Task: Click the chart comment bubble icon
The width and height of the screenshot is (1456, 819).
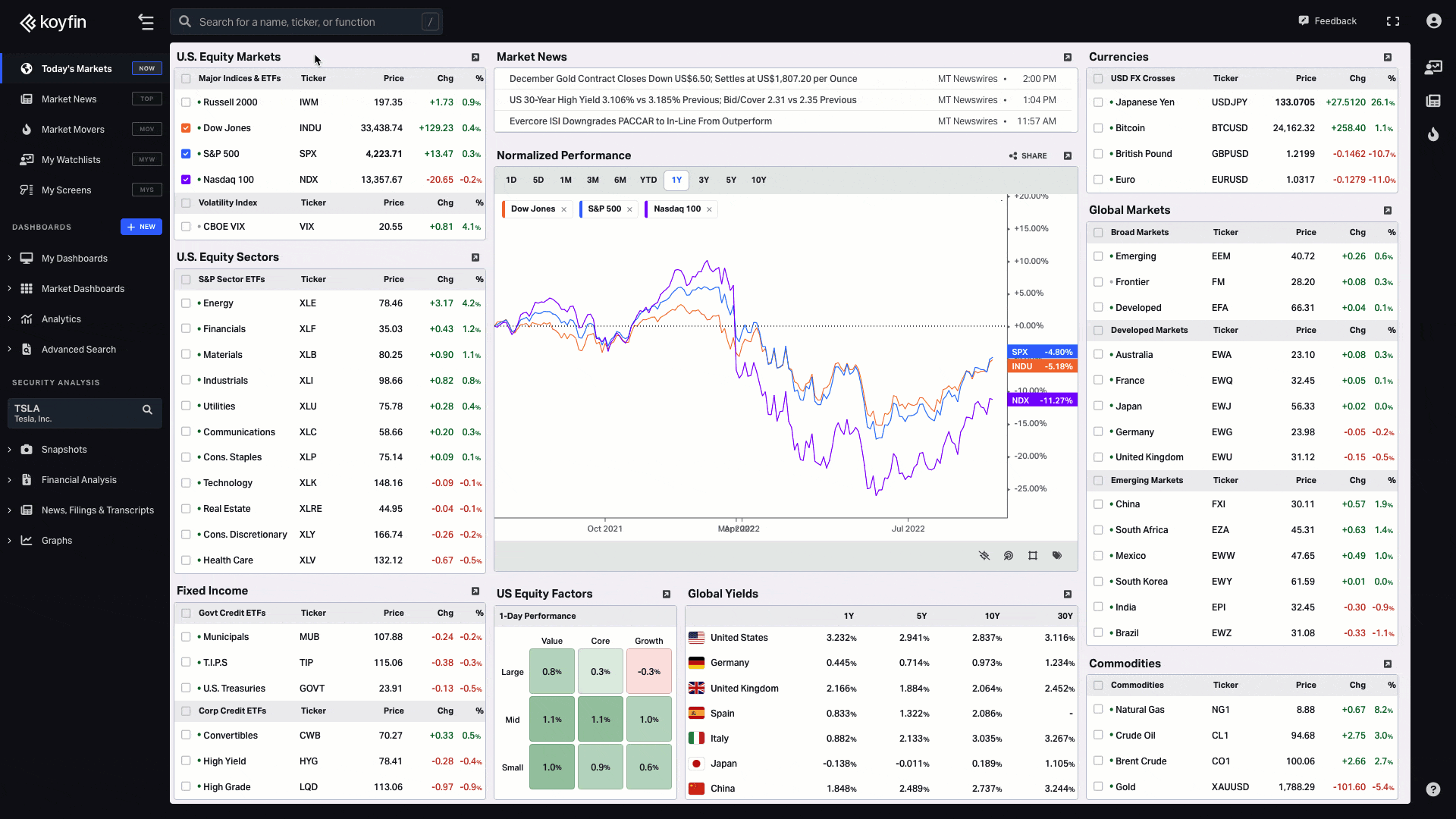Action: pos(1009,556)
